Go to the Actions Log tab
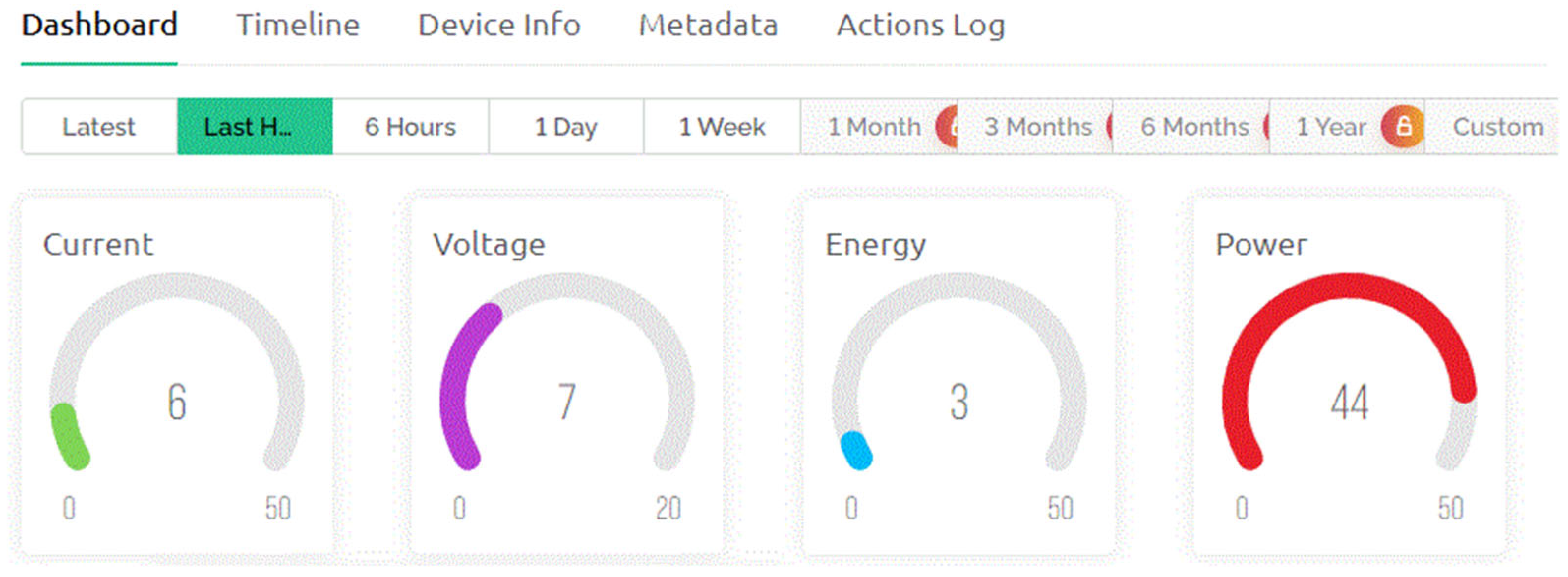 tap(920, 26)
